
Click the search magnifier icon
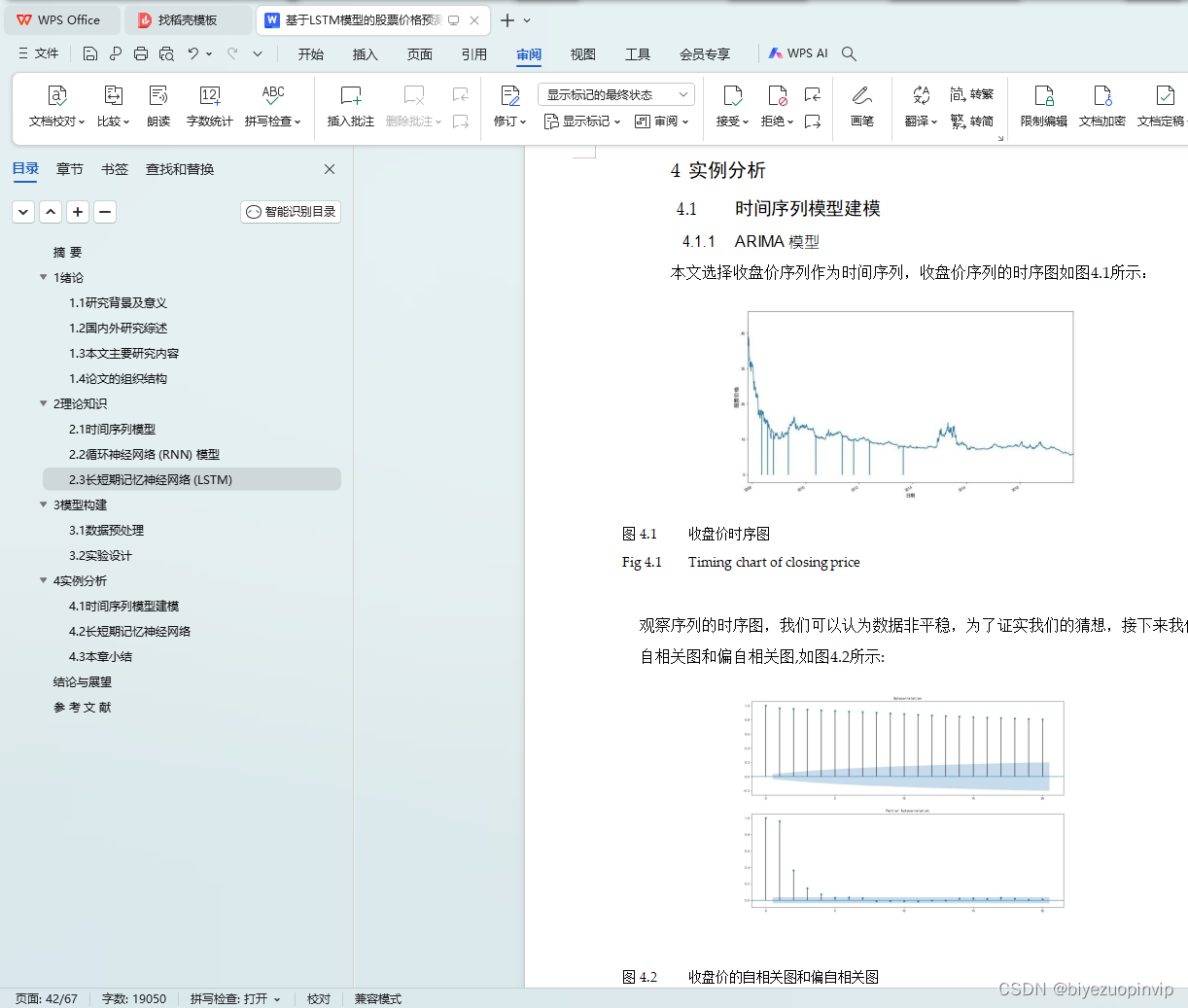[x=849, y=53]
